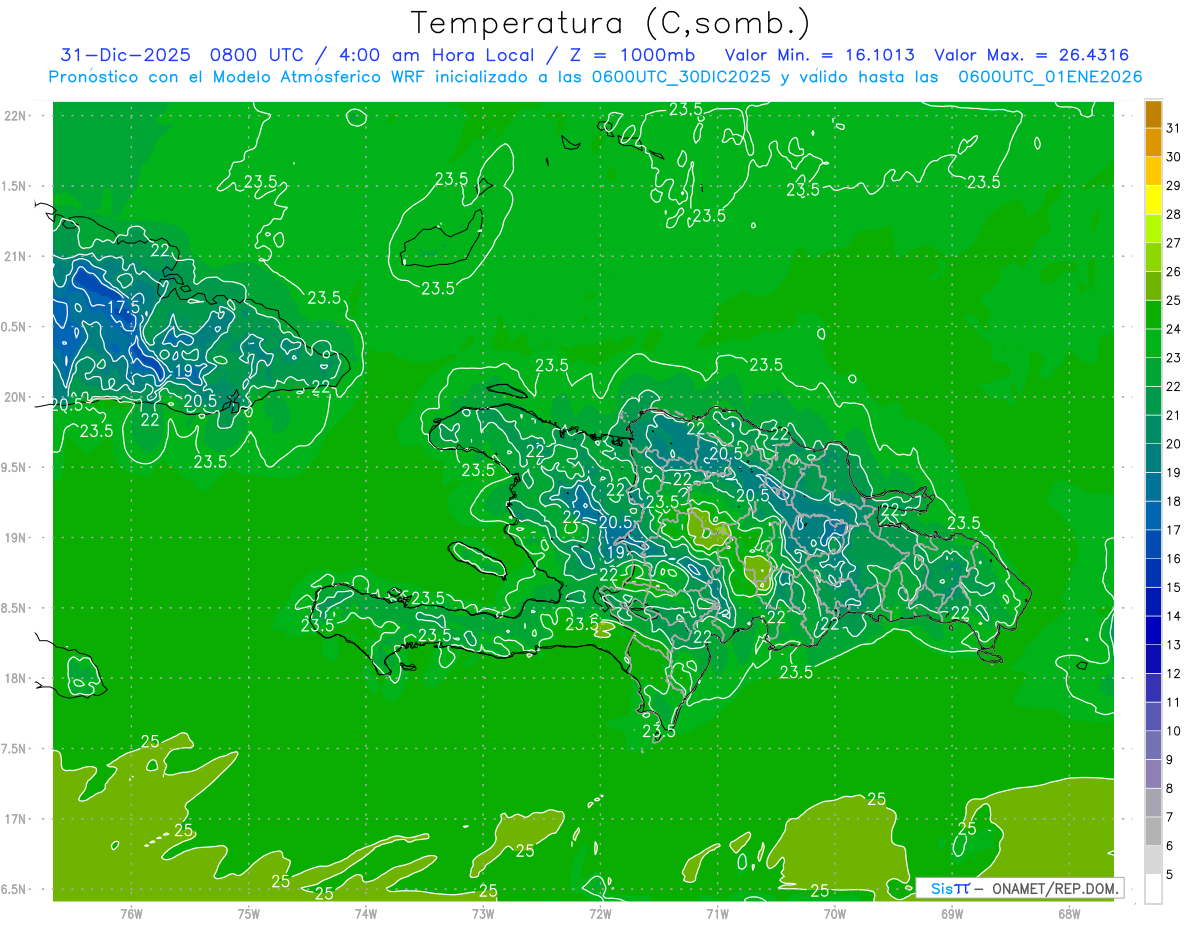
Task: Click 'Valor Min. = 16.1013' in header
Action: click(x=819, y=55)
